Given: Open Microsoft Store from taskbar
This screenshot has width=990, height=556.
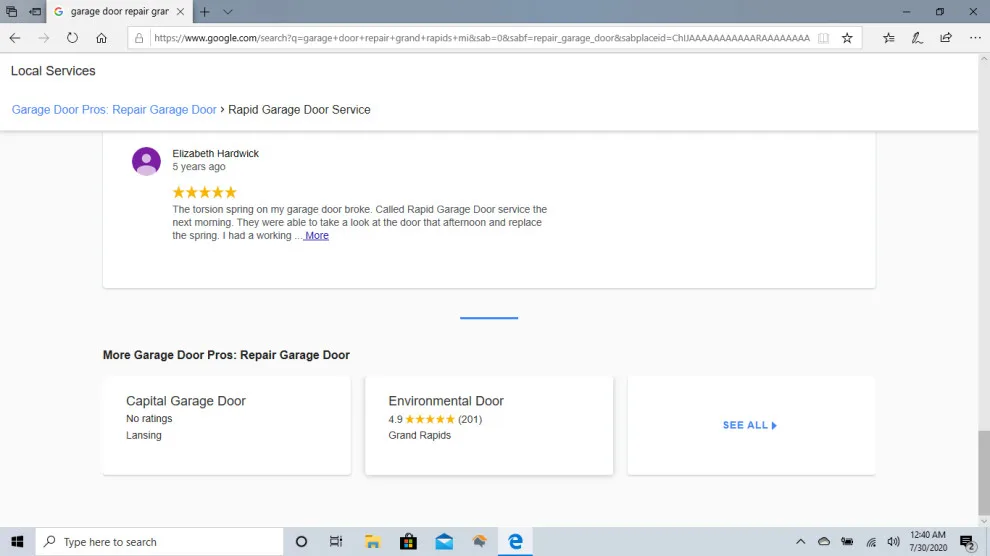Looking at the screenshot, I should 409,541.
